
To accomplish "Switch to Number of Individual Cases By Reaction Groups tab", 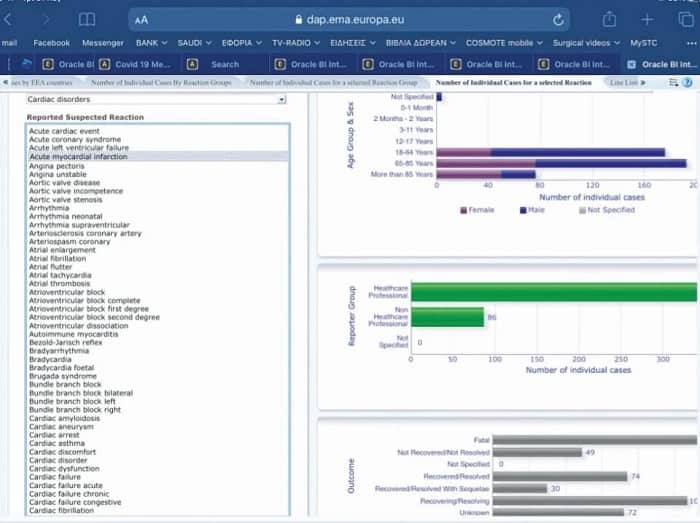I will pos(163,82).
